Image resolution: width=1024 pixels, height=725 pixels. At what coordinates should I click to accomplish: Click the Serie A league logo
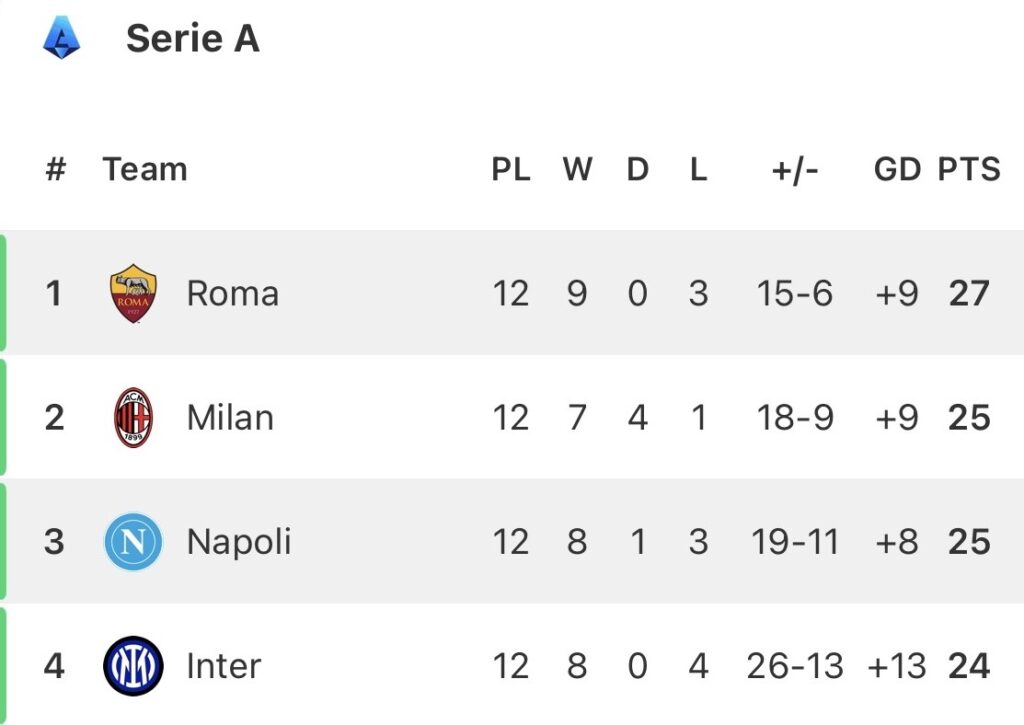click(61, 39)
